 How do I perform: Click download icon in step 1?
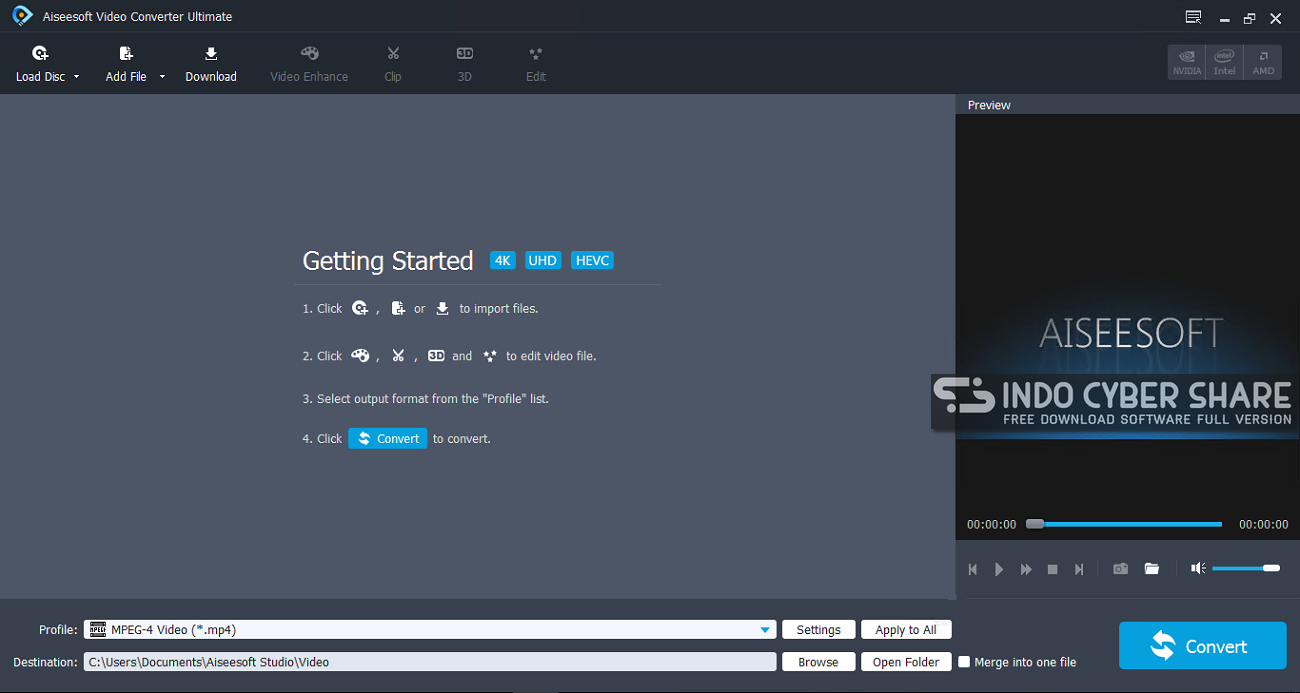[x=442, y=309]
